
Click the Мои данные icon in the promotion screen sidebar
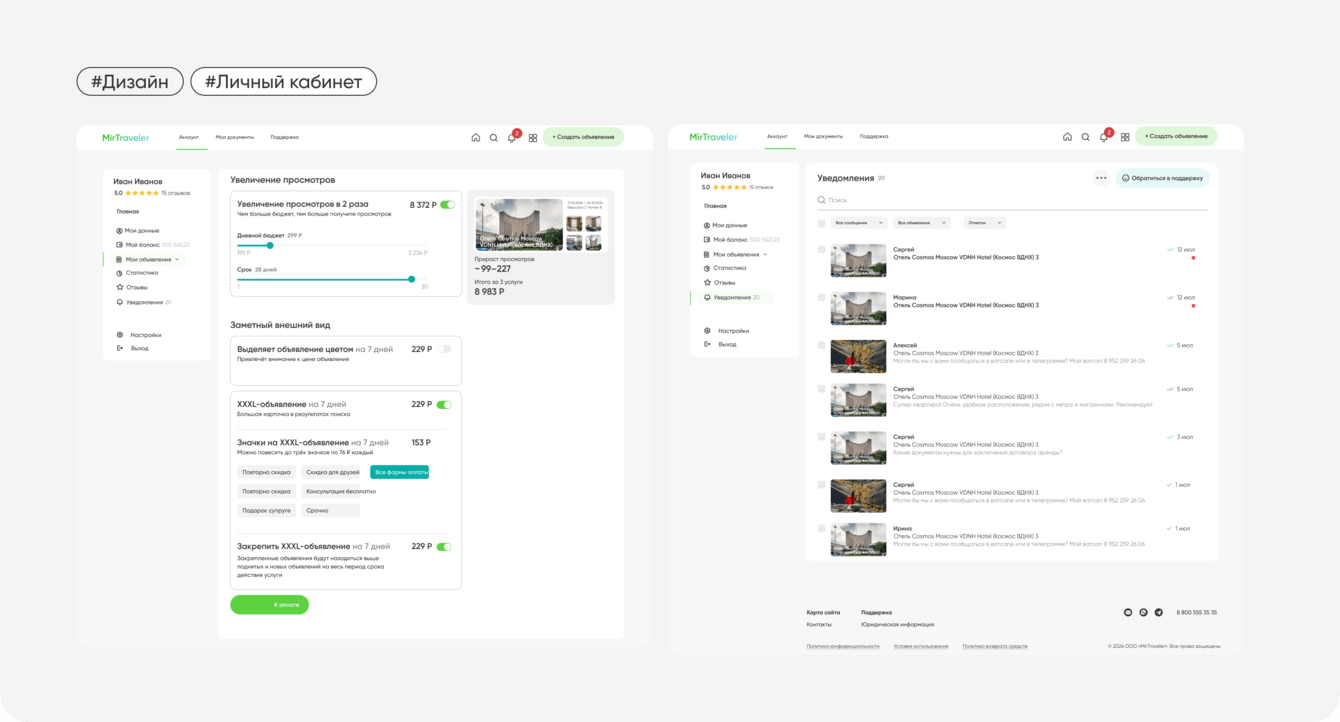pyautogui.click(x=119, y=231)
